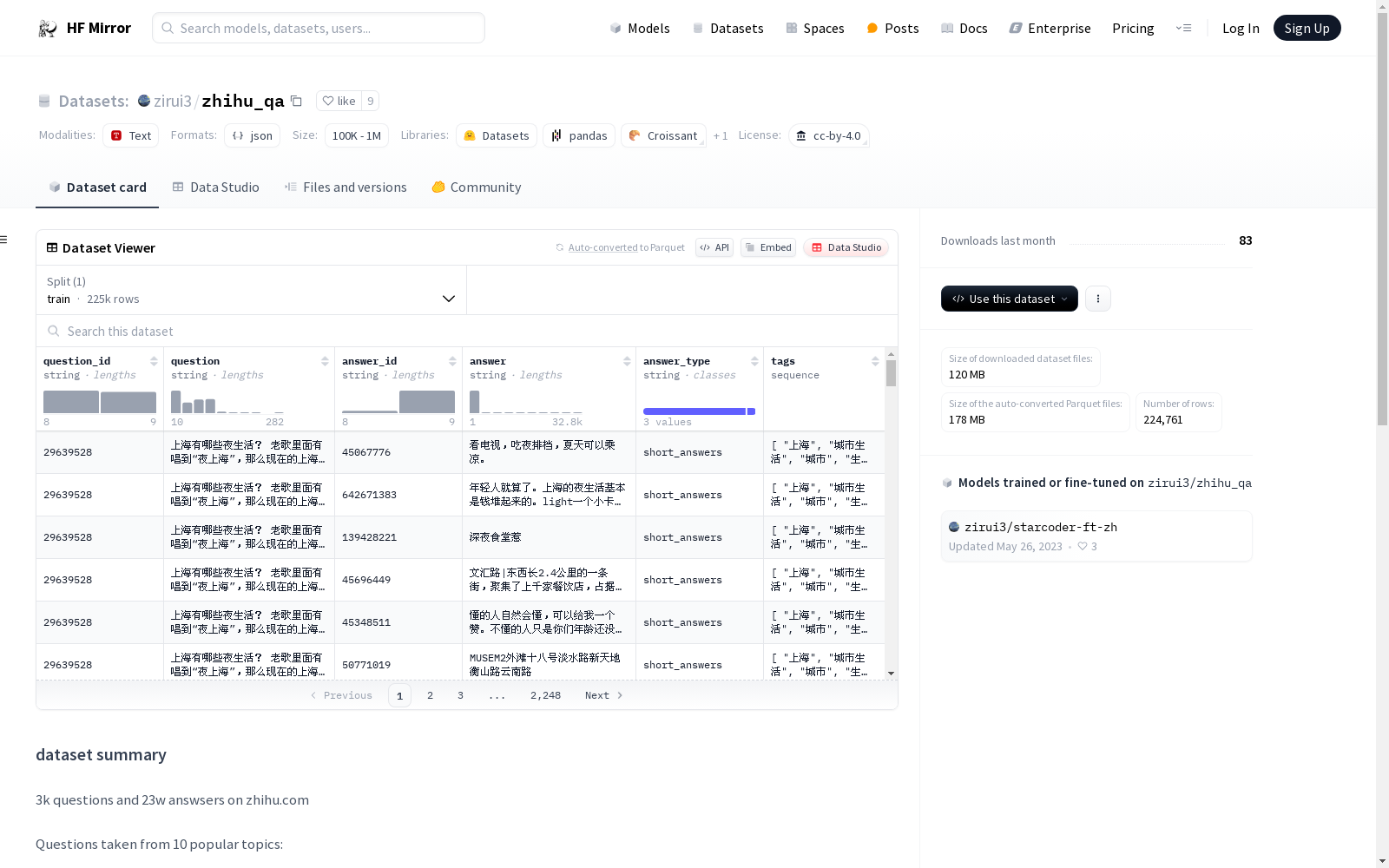Go to Datasets in the top navigation

(727, 29)
